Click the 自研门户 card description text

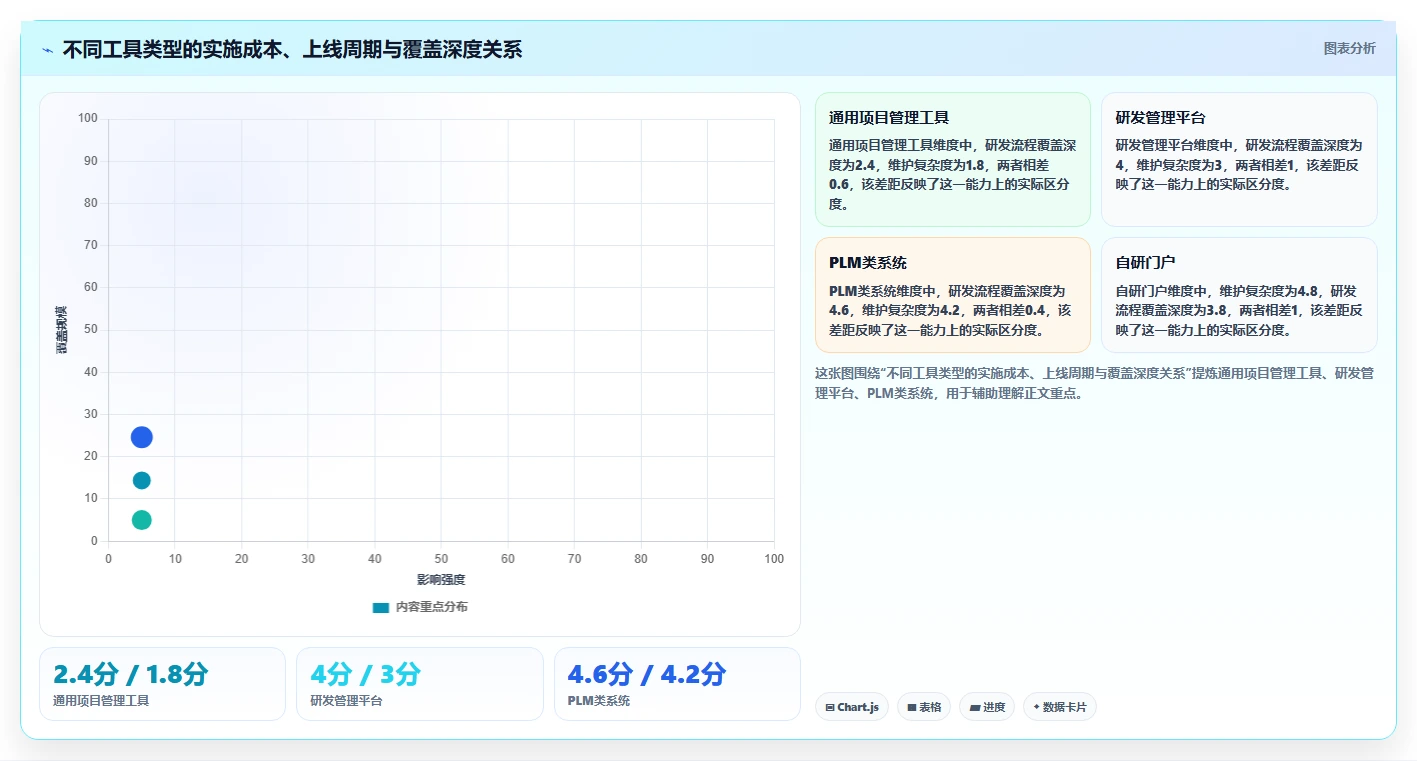[1239, 310]
